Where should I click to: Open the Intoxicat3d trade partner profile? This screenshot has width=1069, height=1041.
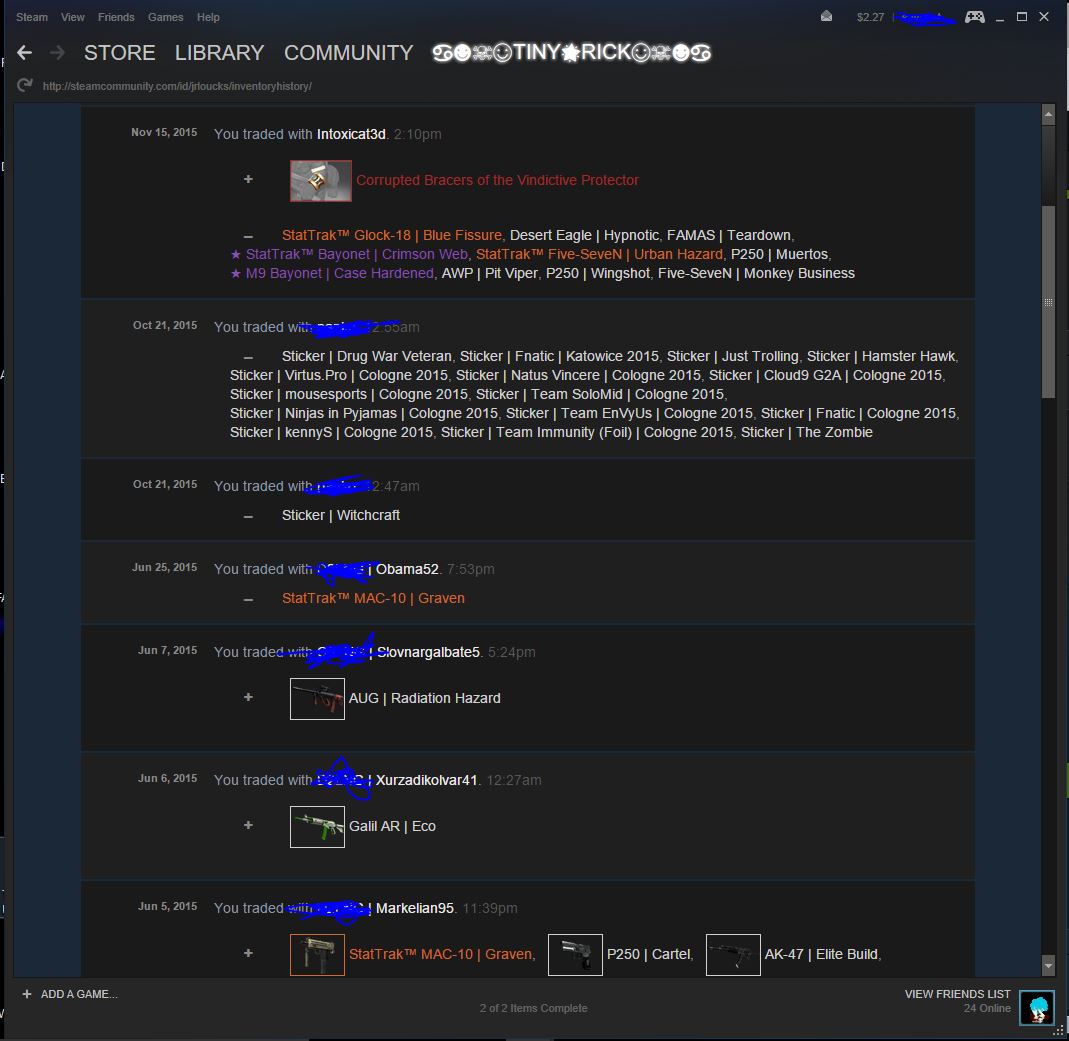tap(351, 134)
